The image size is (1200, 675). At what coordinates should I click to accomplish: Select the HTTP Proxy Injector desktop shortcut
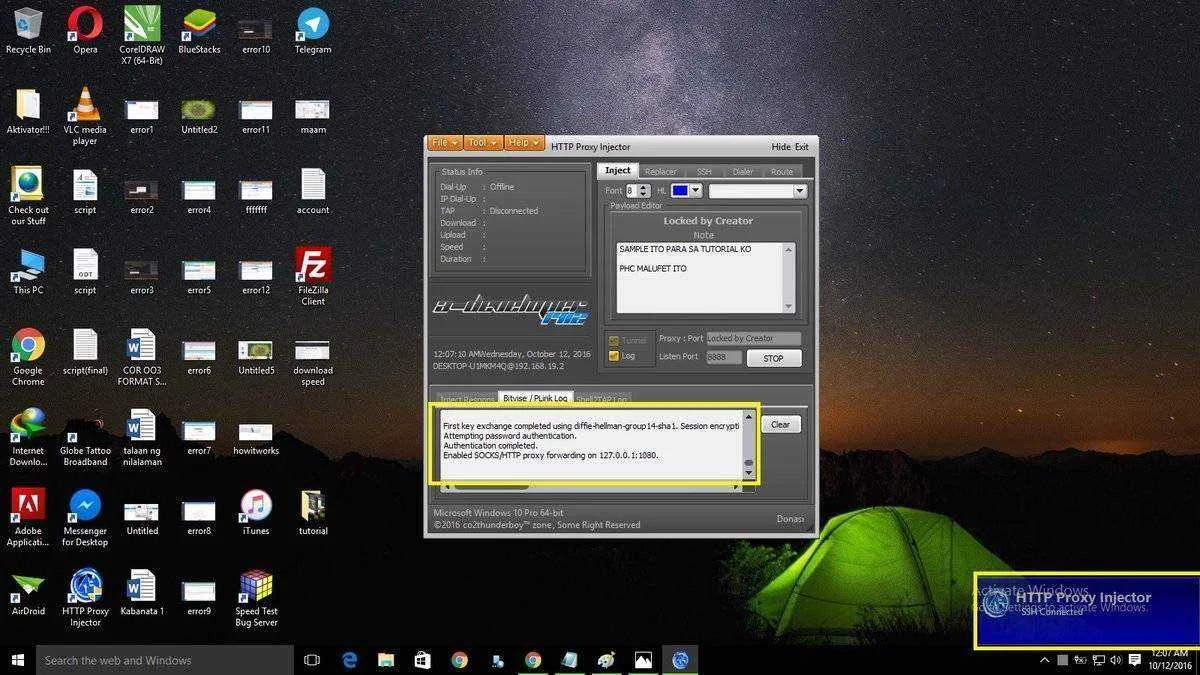click(x=85, y=597)
